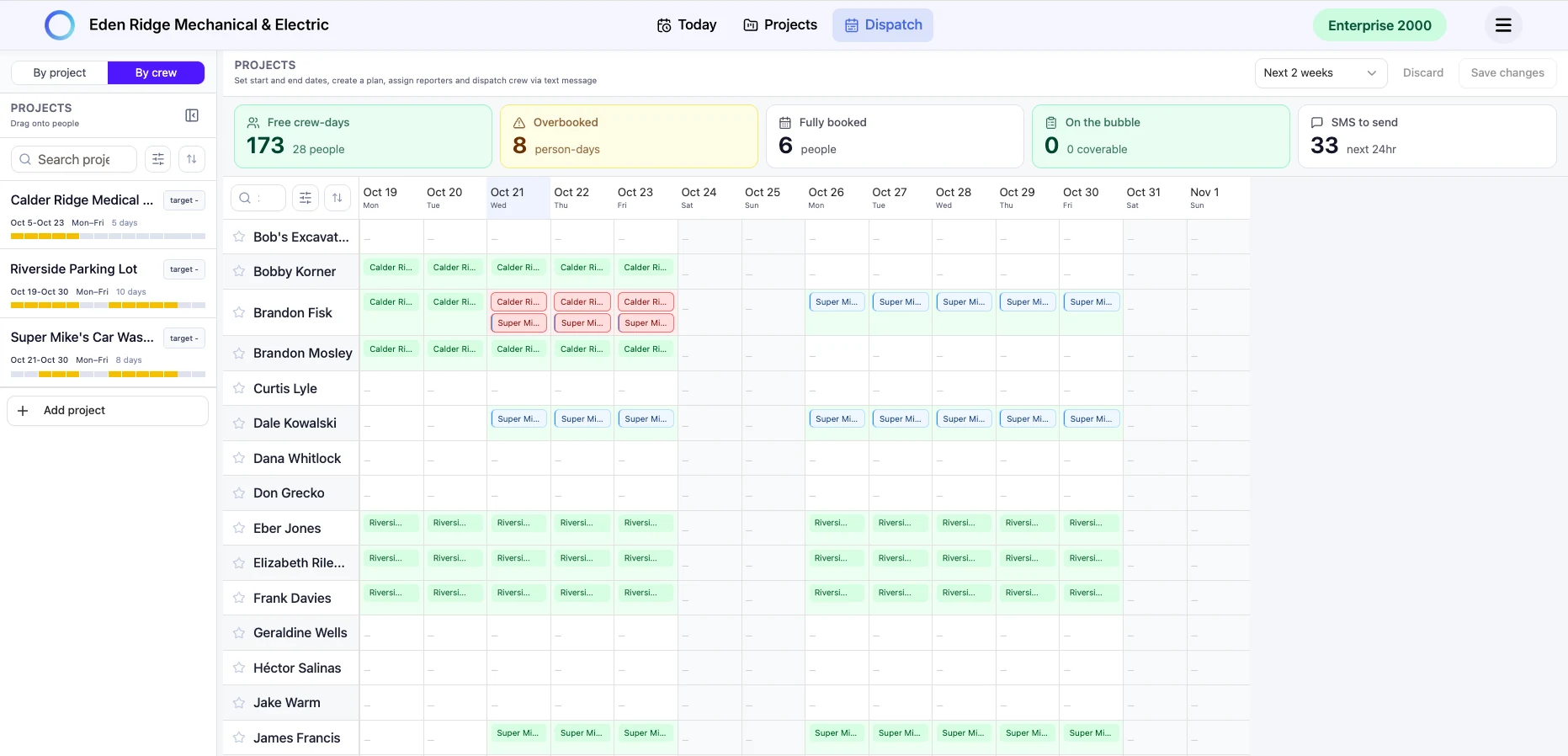Click the Eden Ridge circular logo icon
The image size is (1568, 756).
(60, 25)
